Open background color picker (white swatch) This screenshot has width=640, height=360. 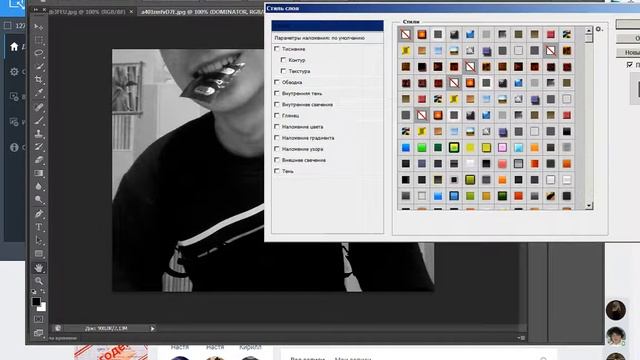[x=42, y=307]
